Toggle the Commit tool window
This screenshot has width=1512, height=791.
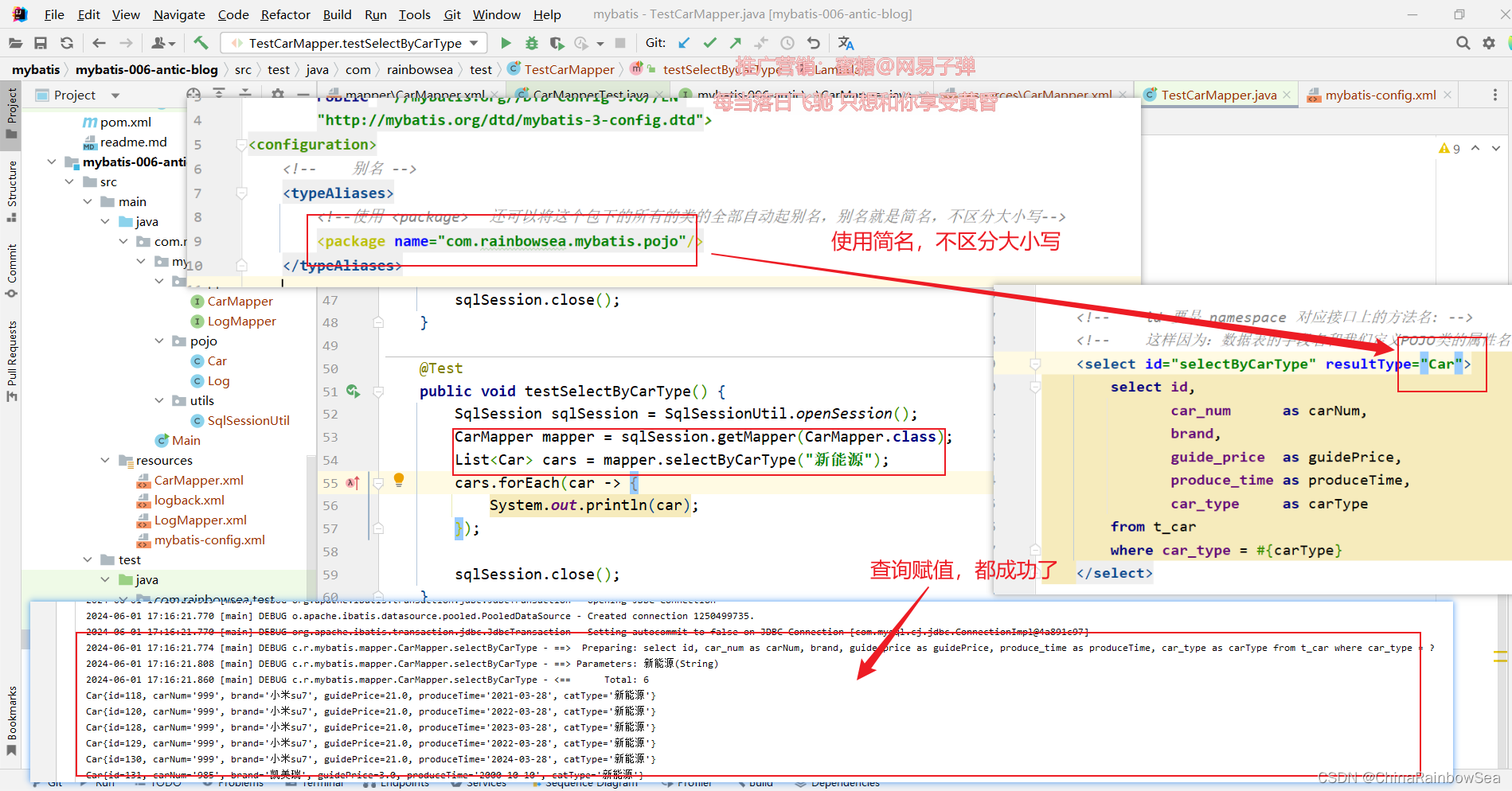coord(12,269)
